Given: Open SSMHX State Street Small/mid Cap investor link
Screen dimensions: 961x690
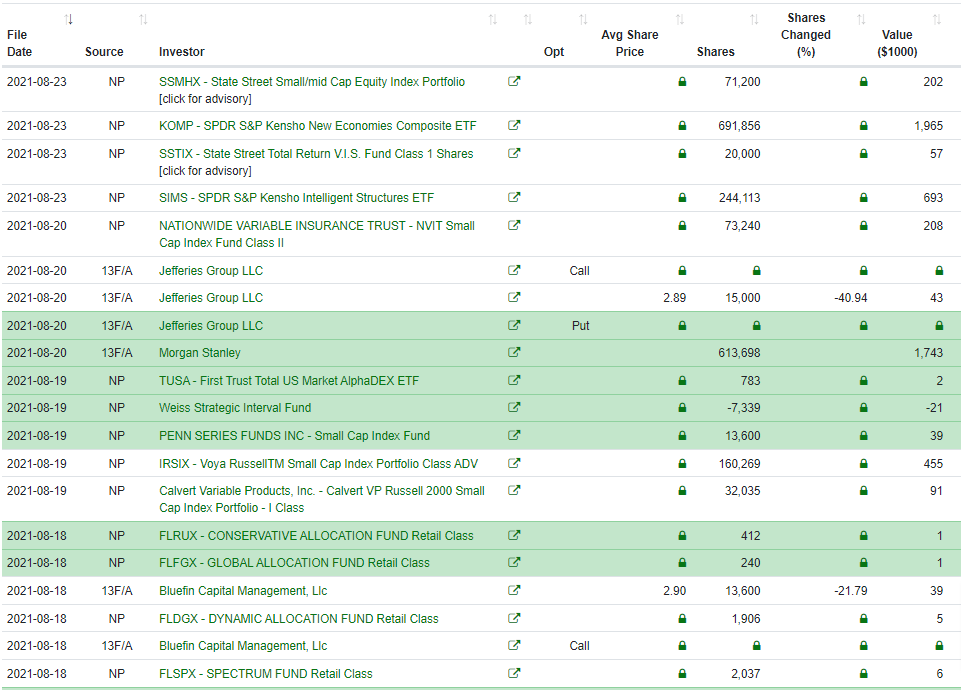Looking at the screenshot, I should pyautogui.click(x=312, y=82).
